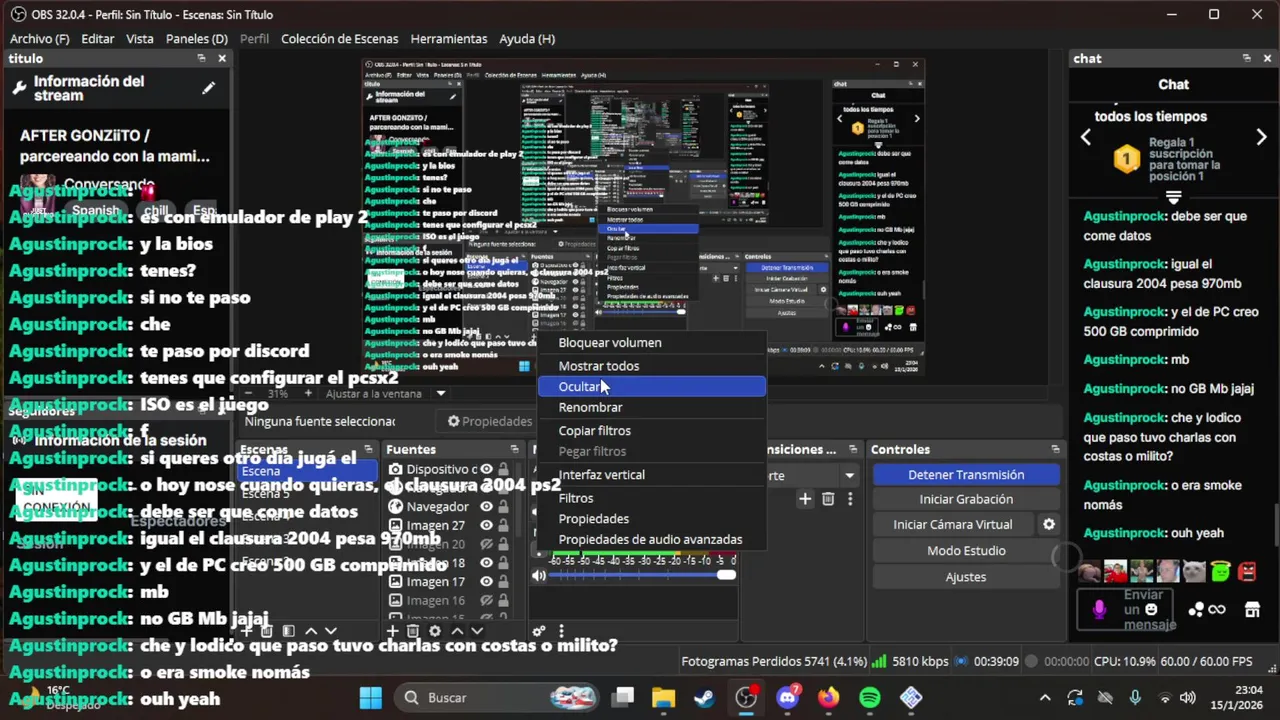Click Iniciar Grabación button
1280x720 pixels.
pyautogui.click(x=966, y=499)
